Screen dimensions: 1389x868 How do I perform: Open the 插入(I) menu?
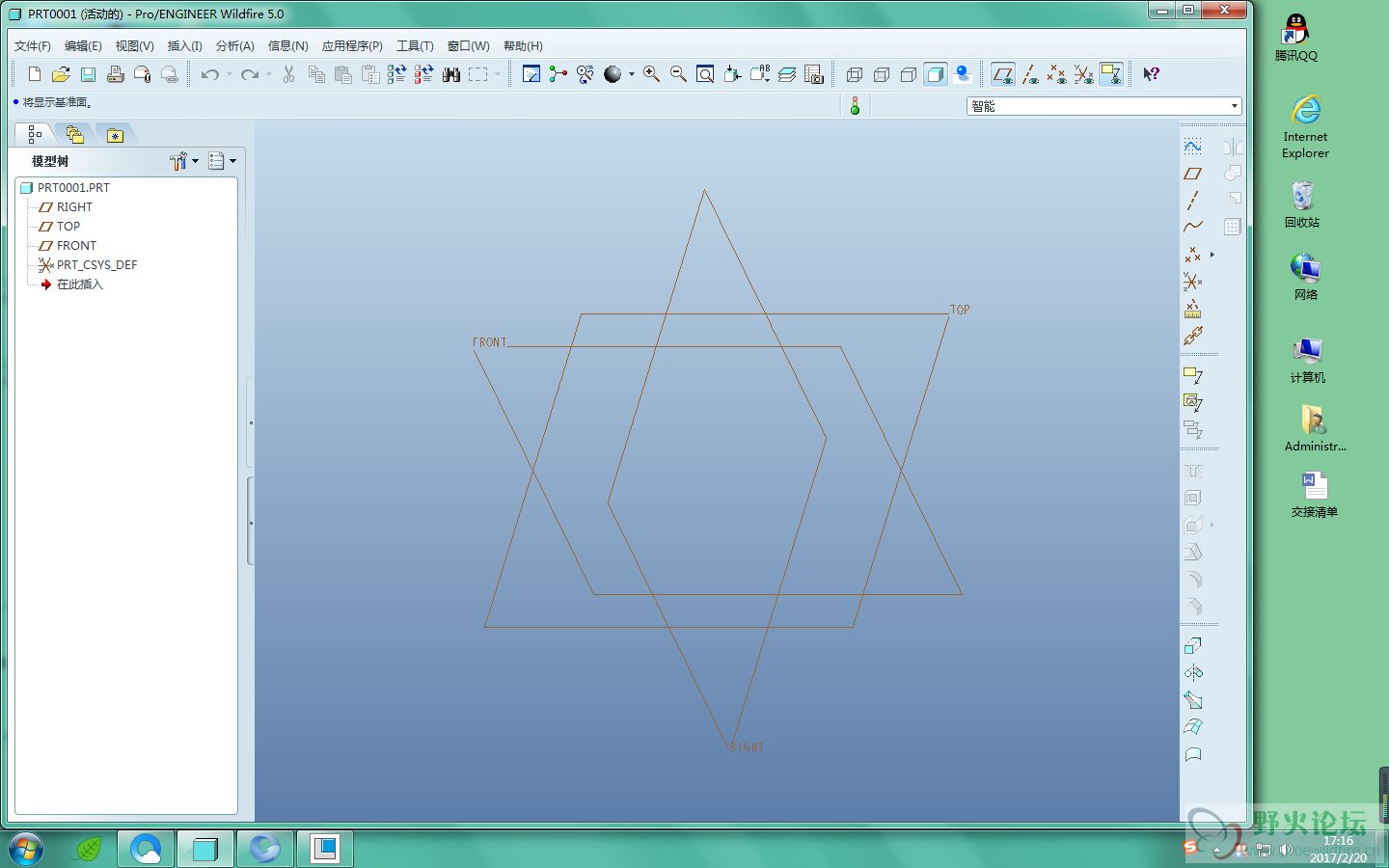pyautogui.click(x=184, y=45)
